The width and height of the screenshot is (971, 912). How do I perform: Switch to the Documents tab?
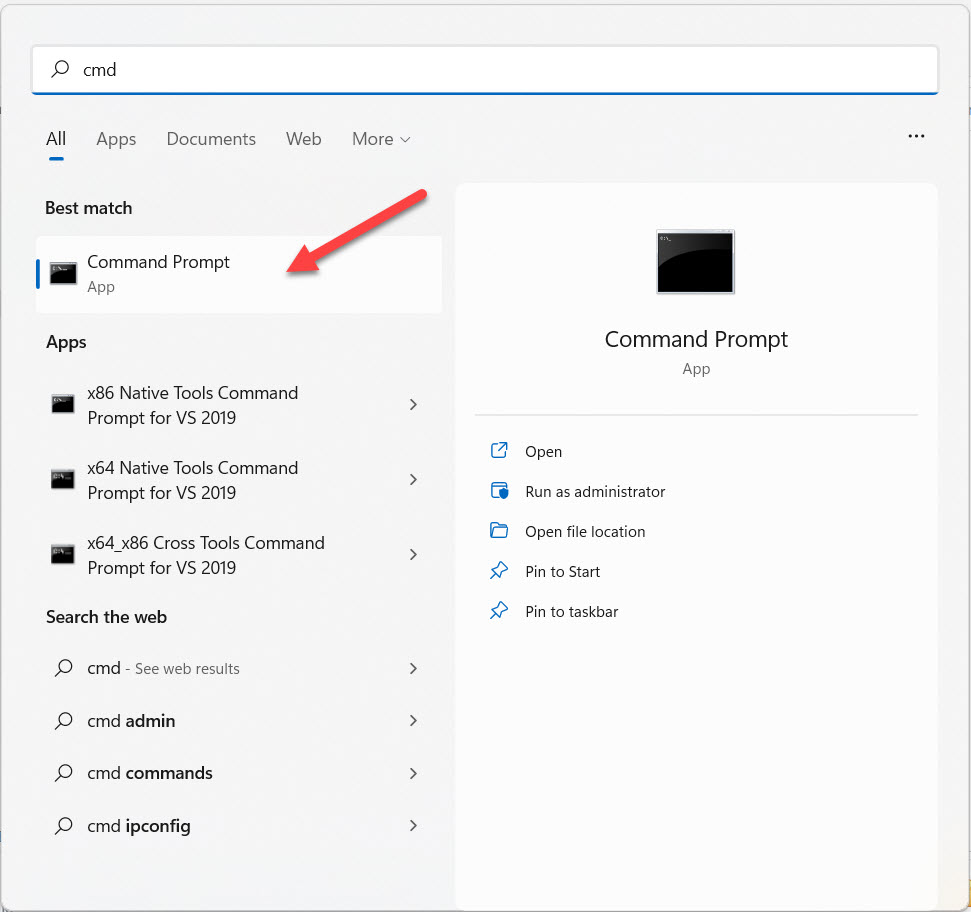(x=211, y=139)
